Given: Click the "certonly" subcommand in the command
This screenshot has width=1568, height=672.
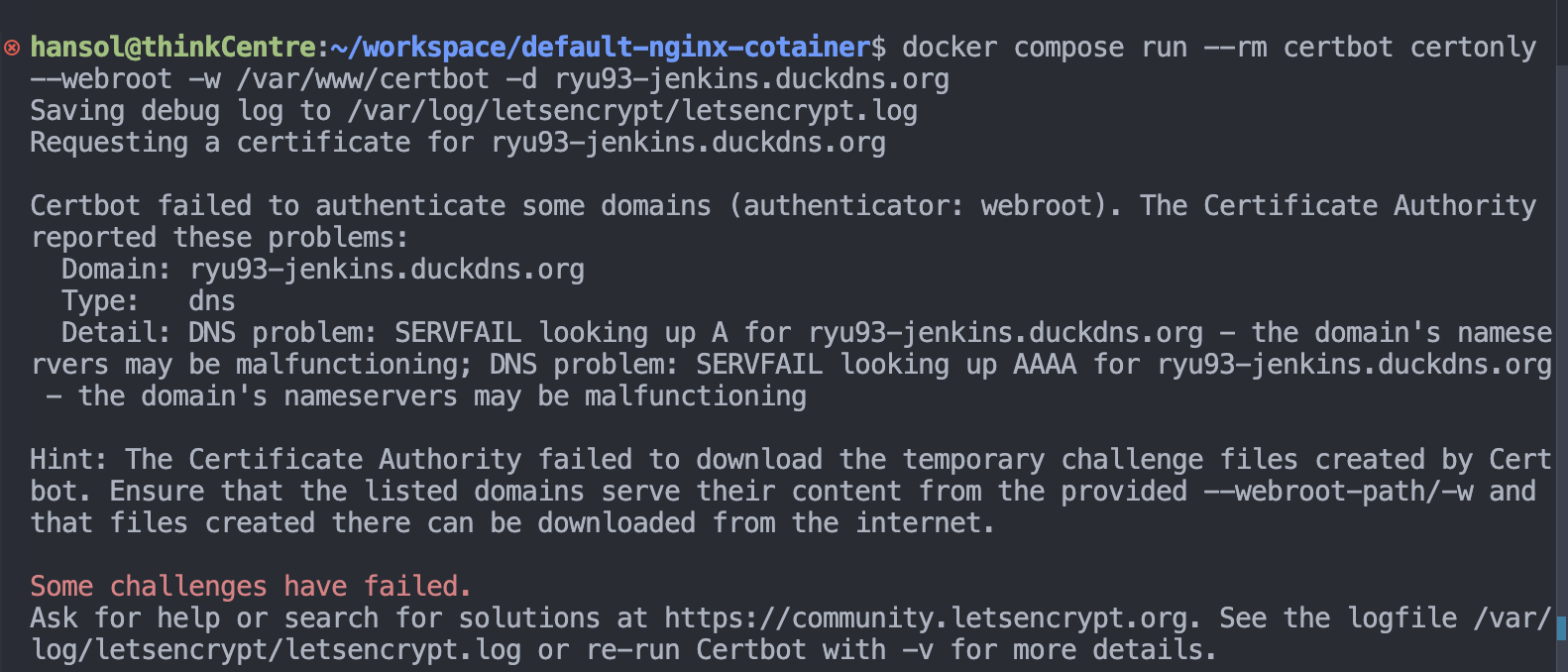Looking at the screenshot, I should [1473, 48].
